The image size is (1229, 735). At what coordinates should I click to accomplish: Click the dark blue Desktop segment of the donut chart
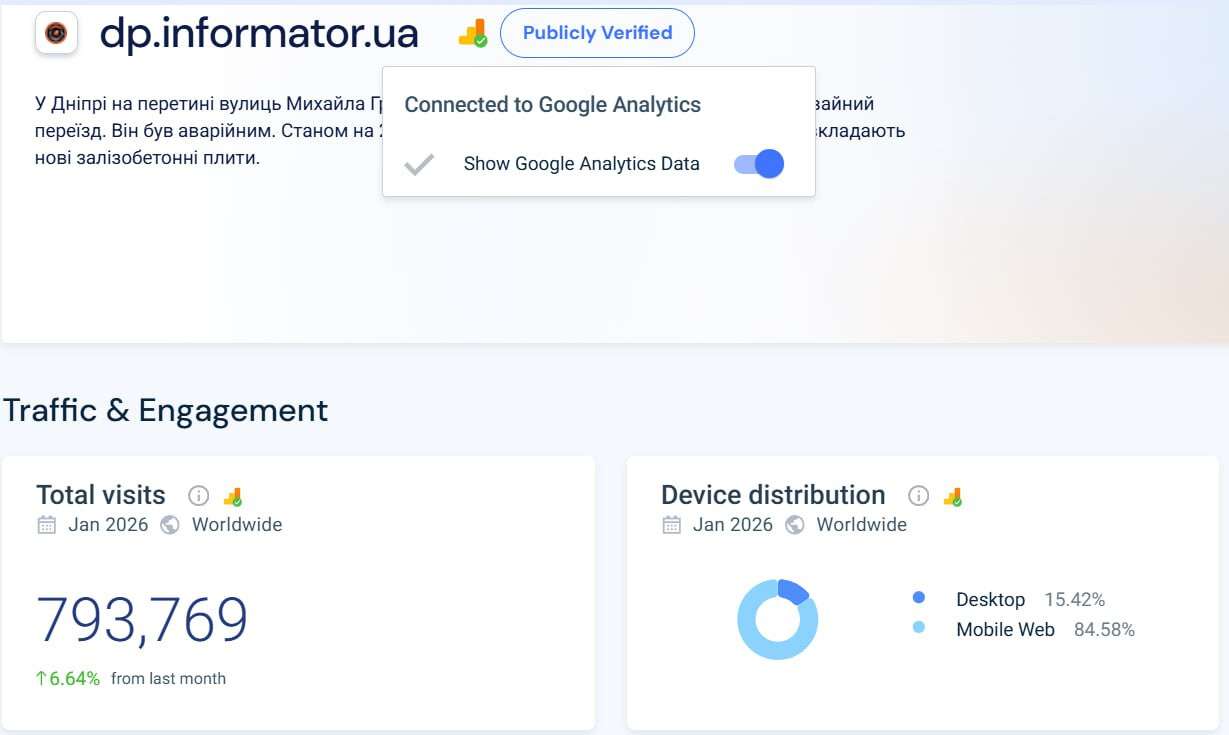(794, 590)
